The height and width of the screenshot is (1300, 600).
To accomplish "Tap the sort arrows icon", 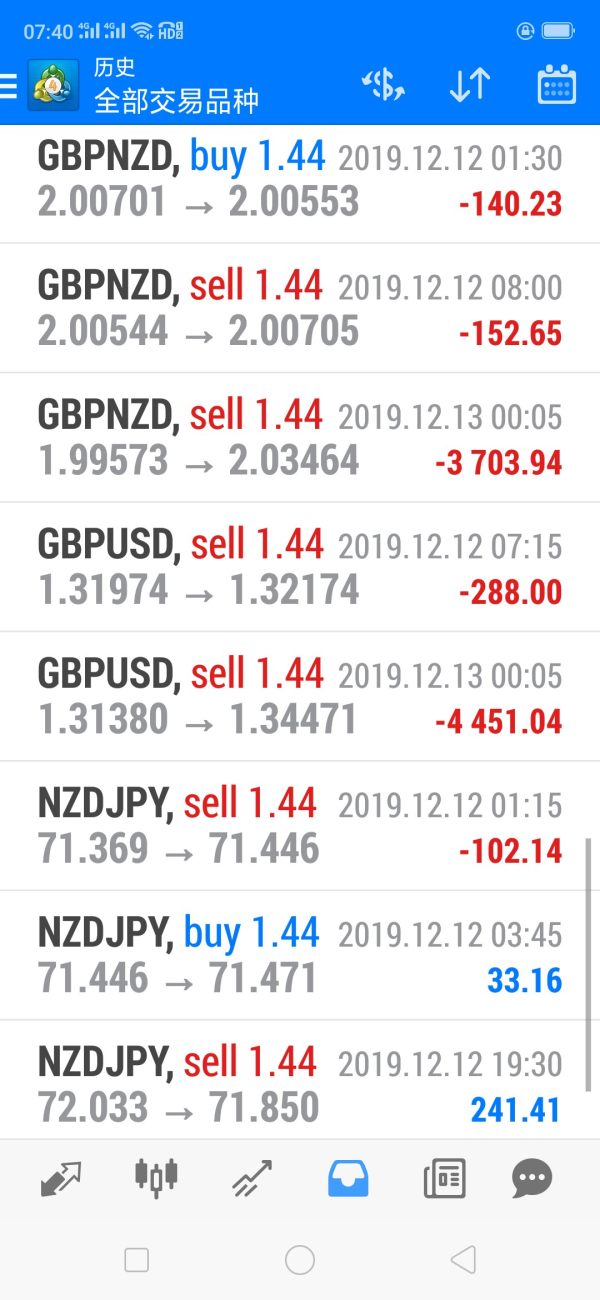I will [x=468, y=86].
